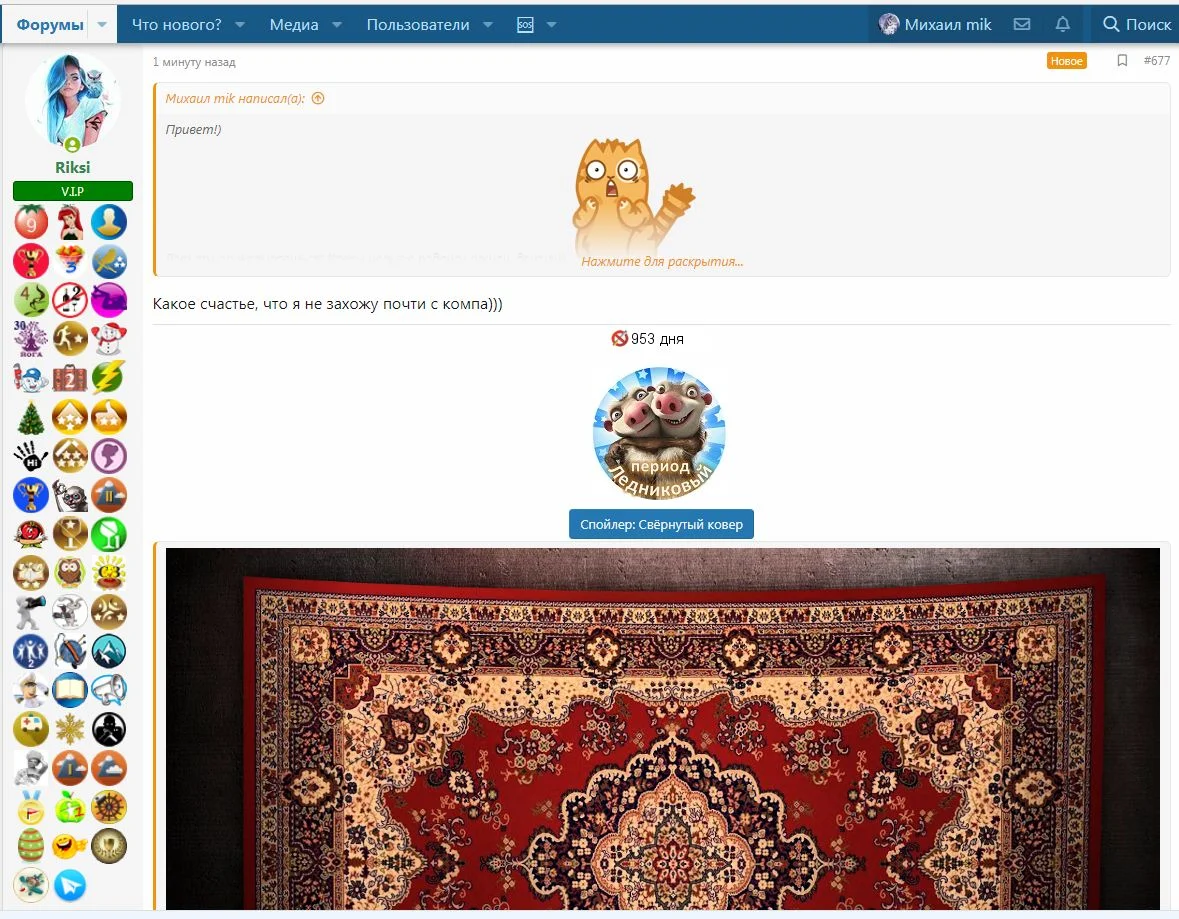This screenshot has height=919, width=1179.
Task: Open the bell alerts icon
Action: click(x=1062, y=24)
